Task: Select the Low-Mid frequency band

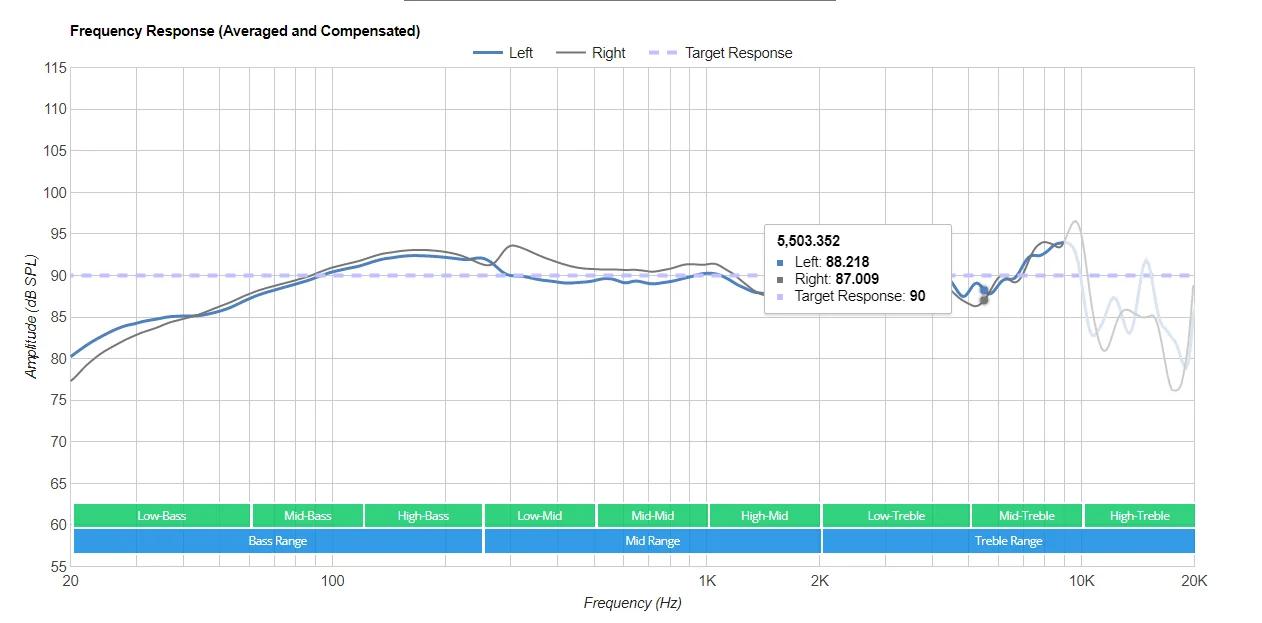Action: (x=539, y=516)
